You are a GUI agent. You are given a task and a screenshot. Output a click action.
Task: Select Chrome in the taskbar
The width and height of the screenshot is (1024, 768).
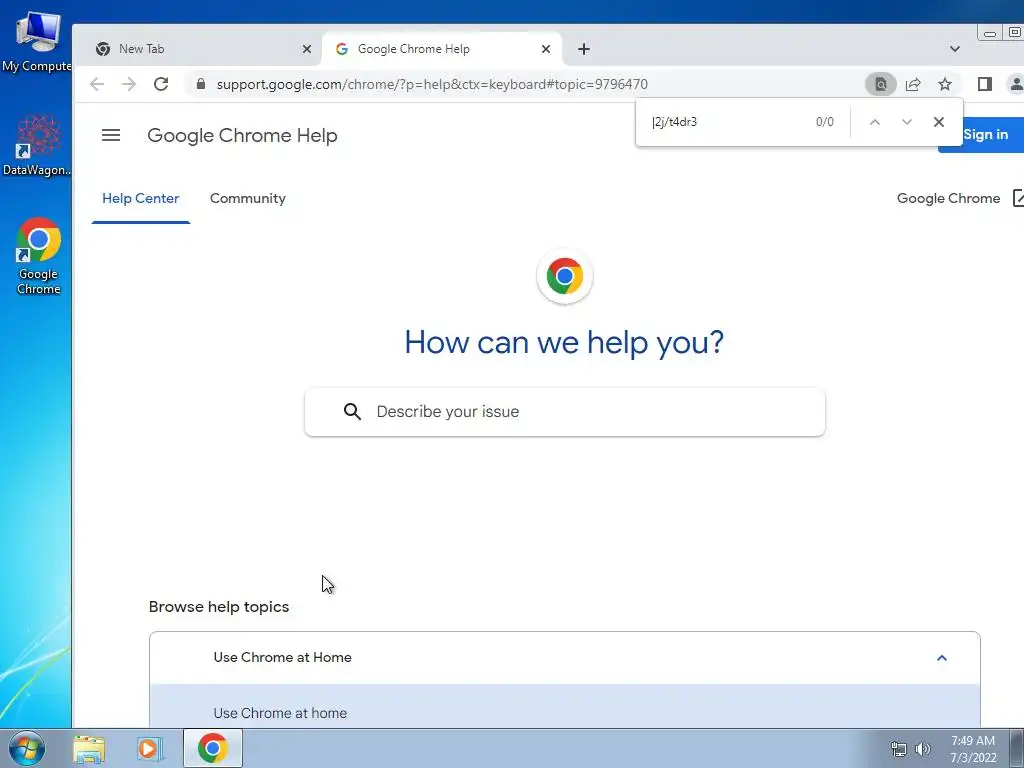(213, 748)
